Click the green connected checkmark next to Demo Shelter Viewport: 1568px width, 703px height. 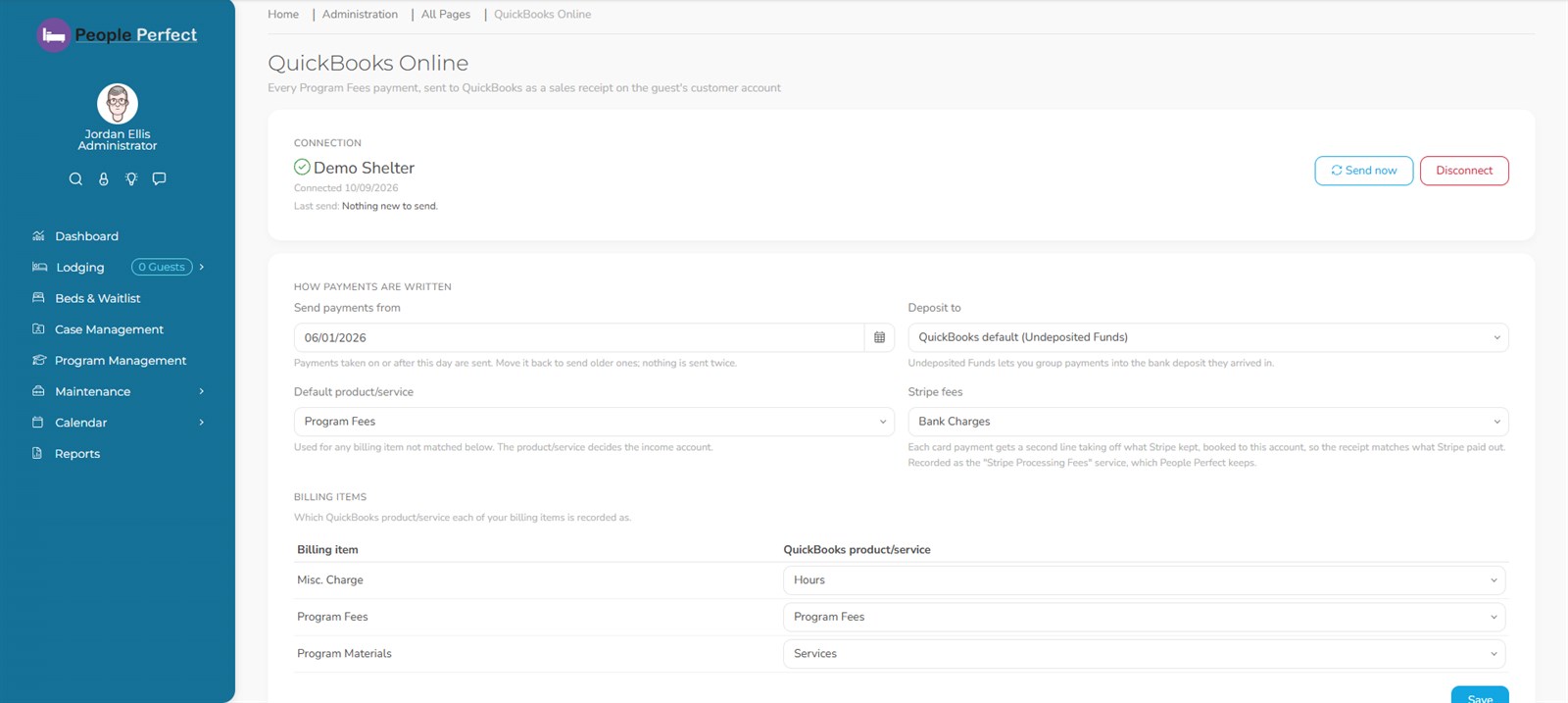(x=302, y=167)
